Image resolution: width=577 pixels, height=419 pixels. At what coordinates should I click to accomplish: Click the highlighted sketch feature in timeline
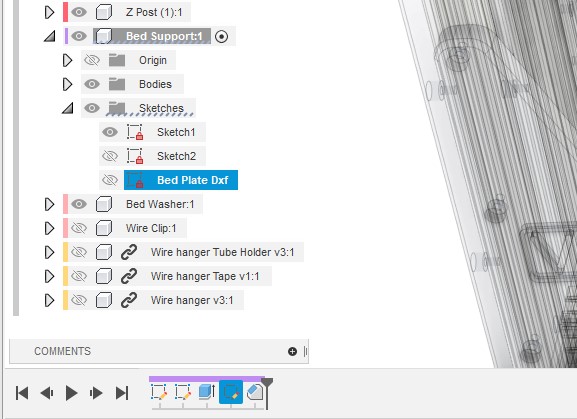(x=231, y=392)
